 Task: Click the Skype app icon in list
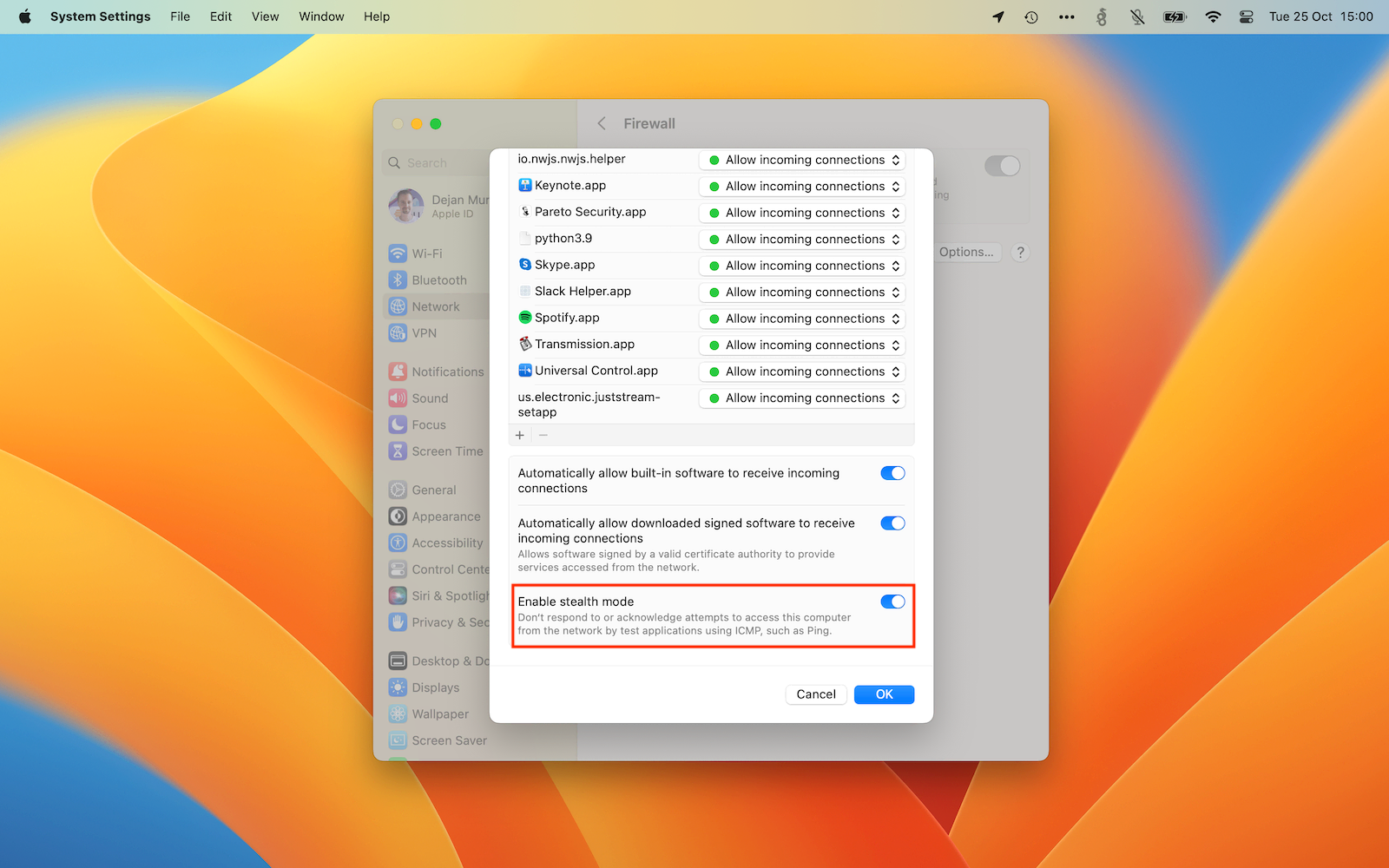click(x=524, y=265)
